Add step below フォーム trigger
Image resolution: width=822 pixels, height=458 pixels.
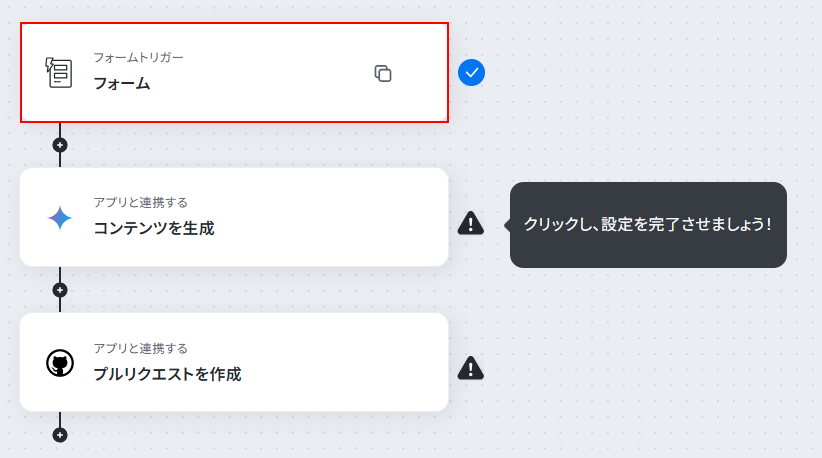(x=60, y=145)
